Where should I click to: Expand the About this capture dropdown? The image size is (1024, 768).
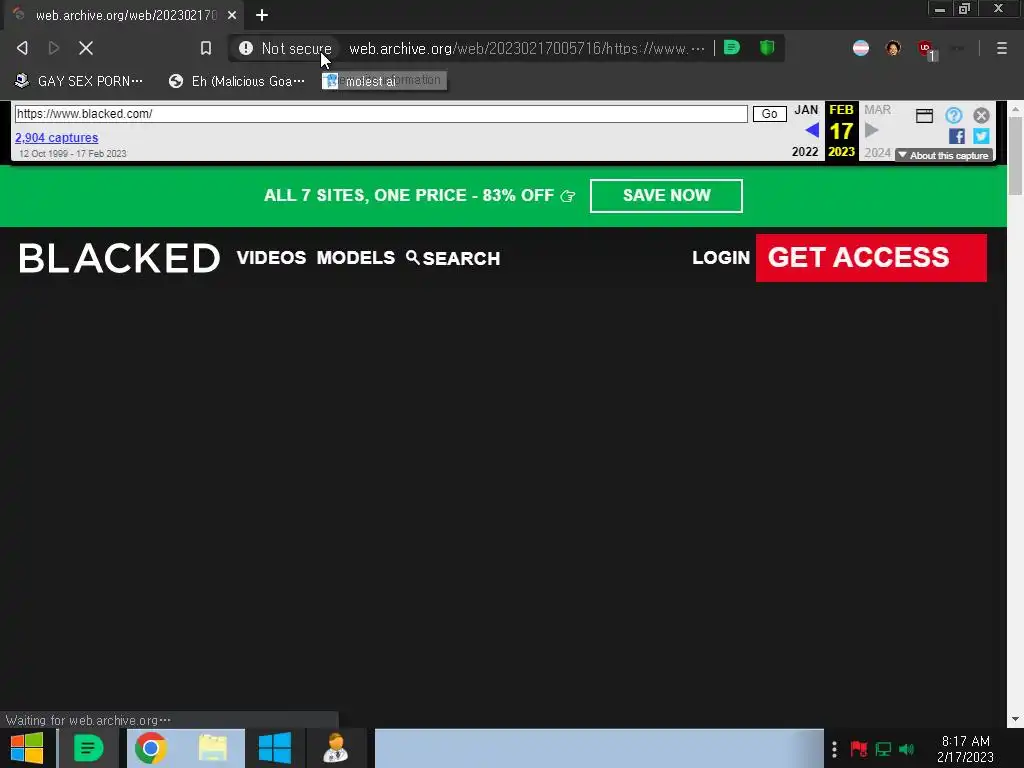pyautogui.click(x=944, y=155)
